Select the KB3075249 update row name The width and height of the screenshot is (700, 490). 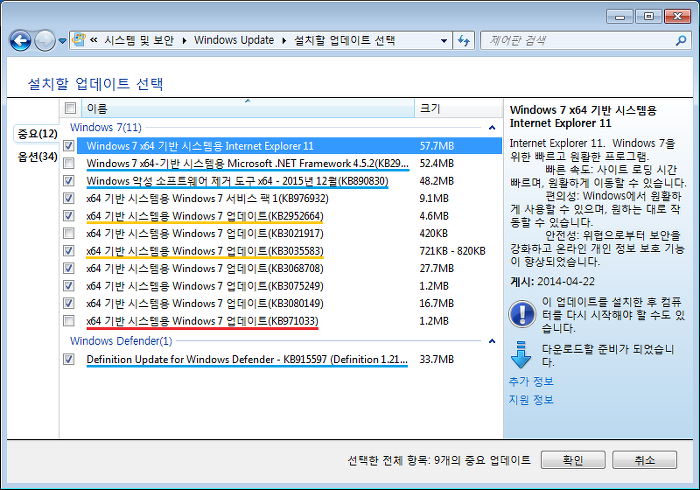(x=205, y=286)
